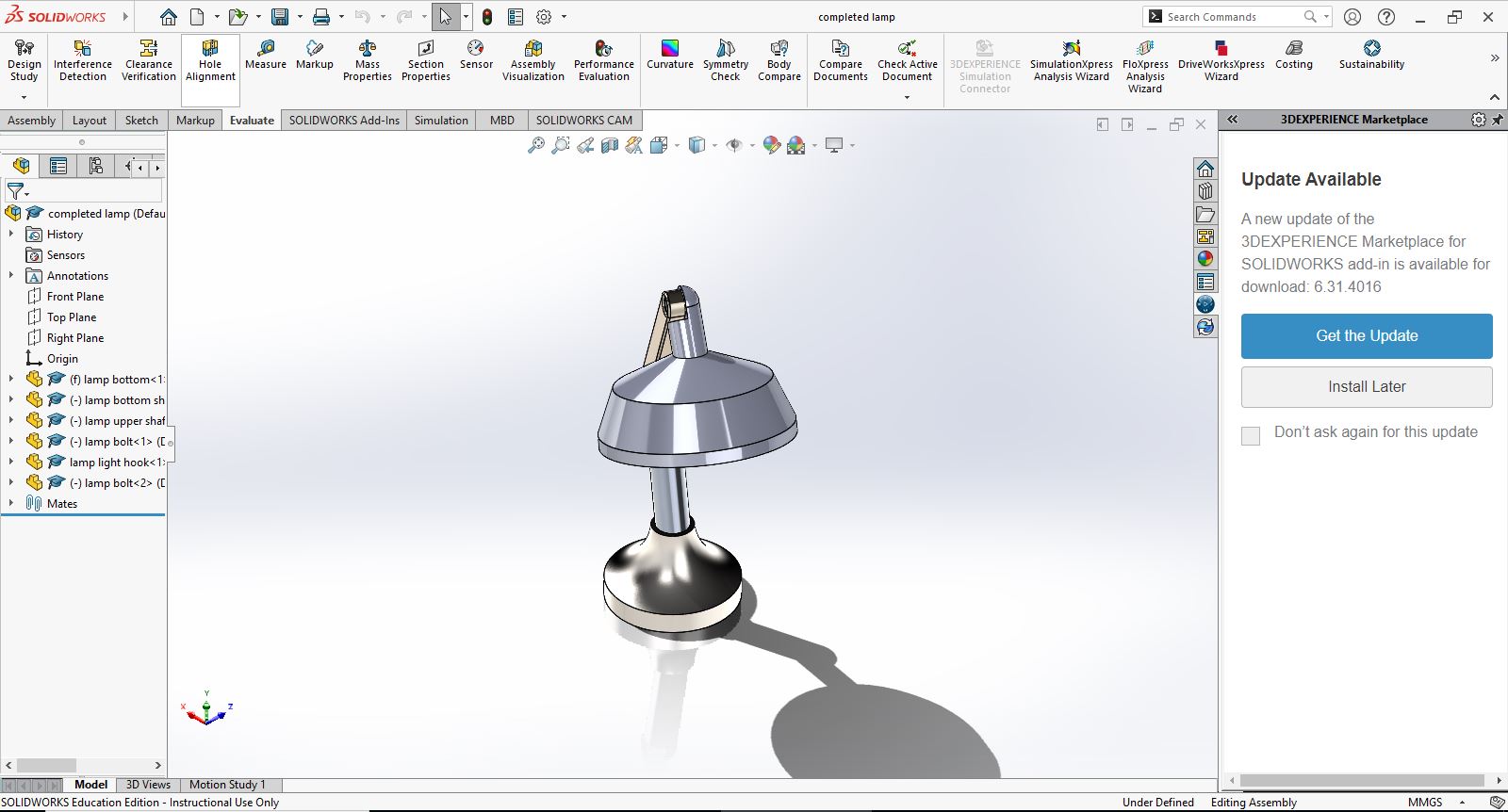
Task: Click Previous View icon
Action: click(x=585, y=145)
